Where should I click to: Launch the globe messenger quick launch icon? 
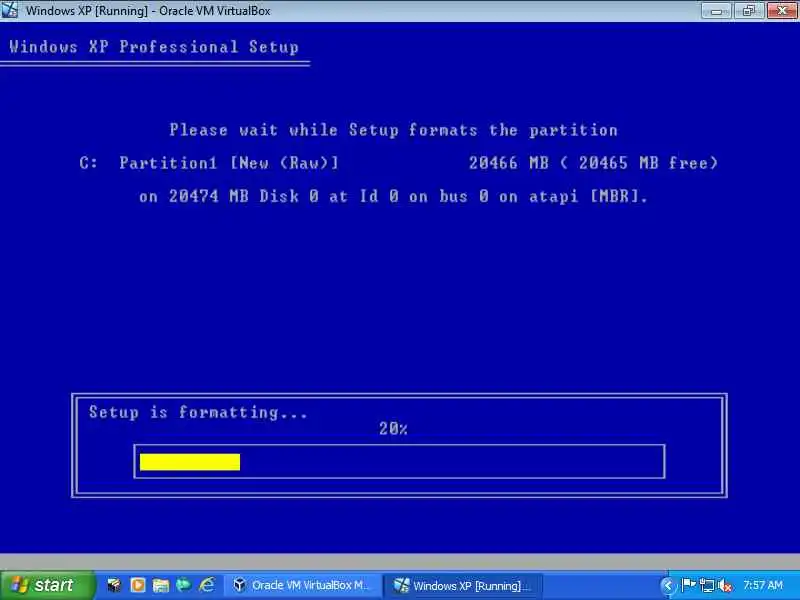coord(184,585)
